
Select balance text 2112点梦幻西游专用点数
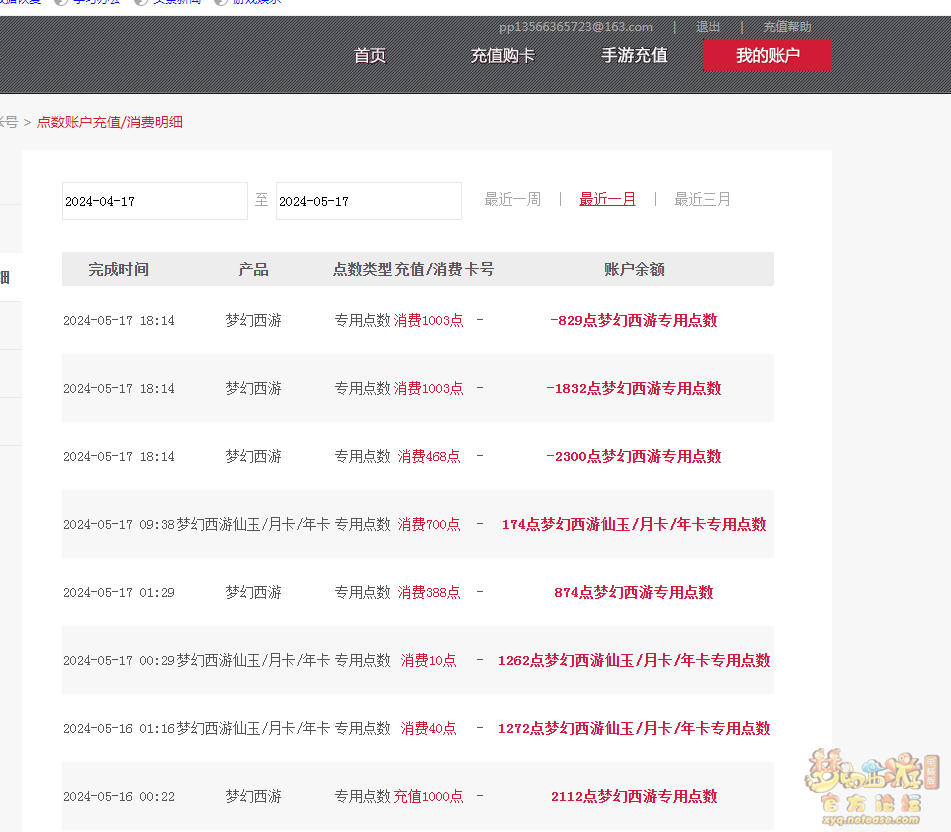pos(634,796)
